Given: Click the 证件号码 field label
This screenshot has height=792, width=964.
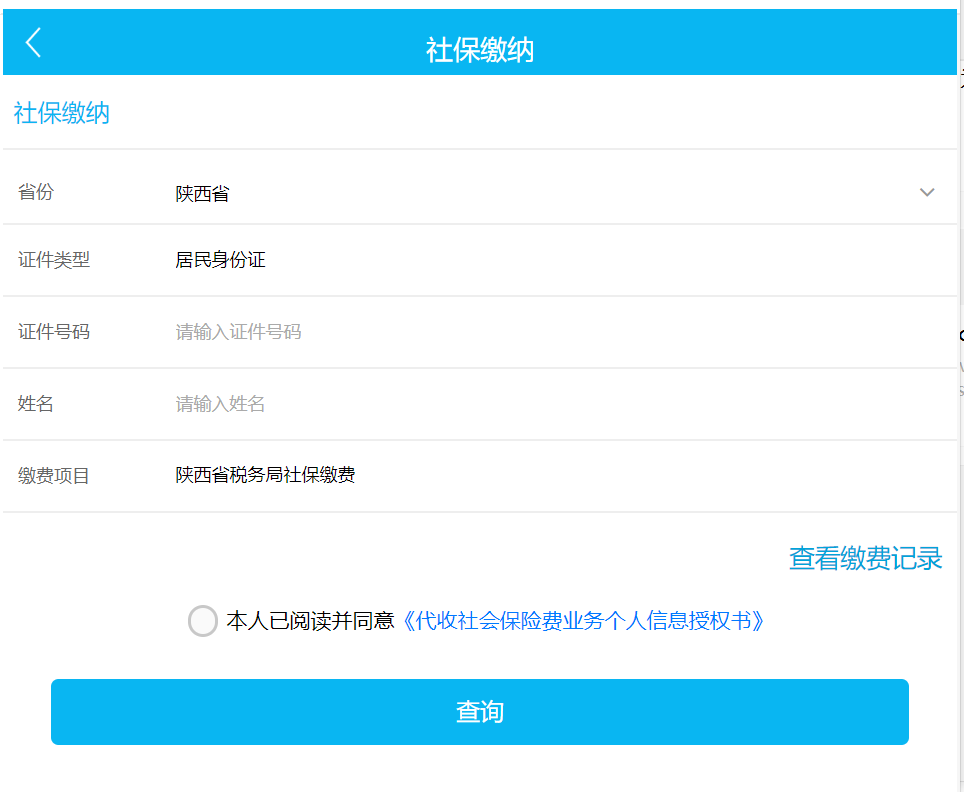Looking at the screenshot, I should coord(54,332).
